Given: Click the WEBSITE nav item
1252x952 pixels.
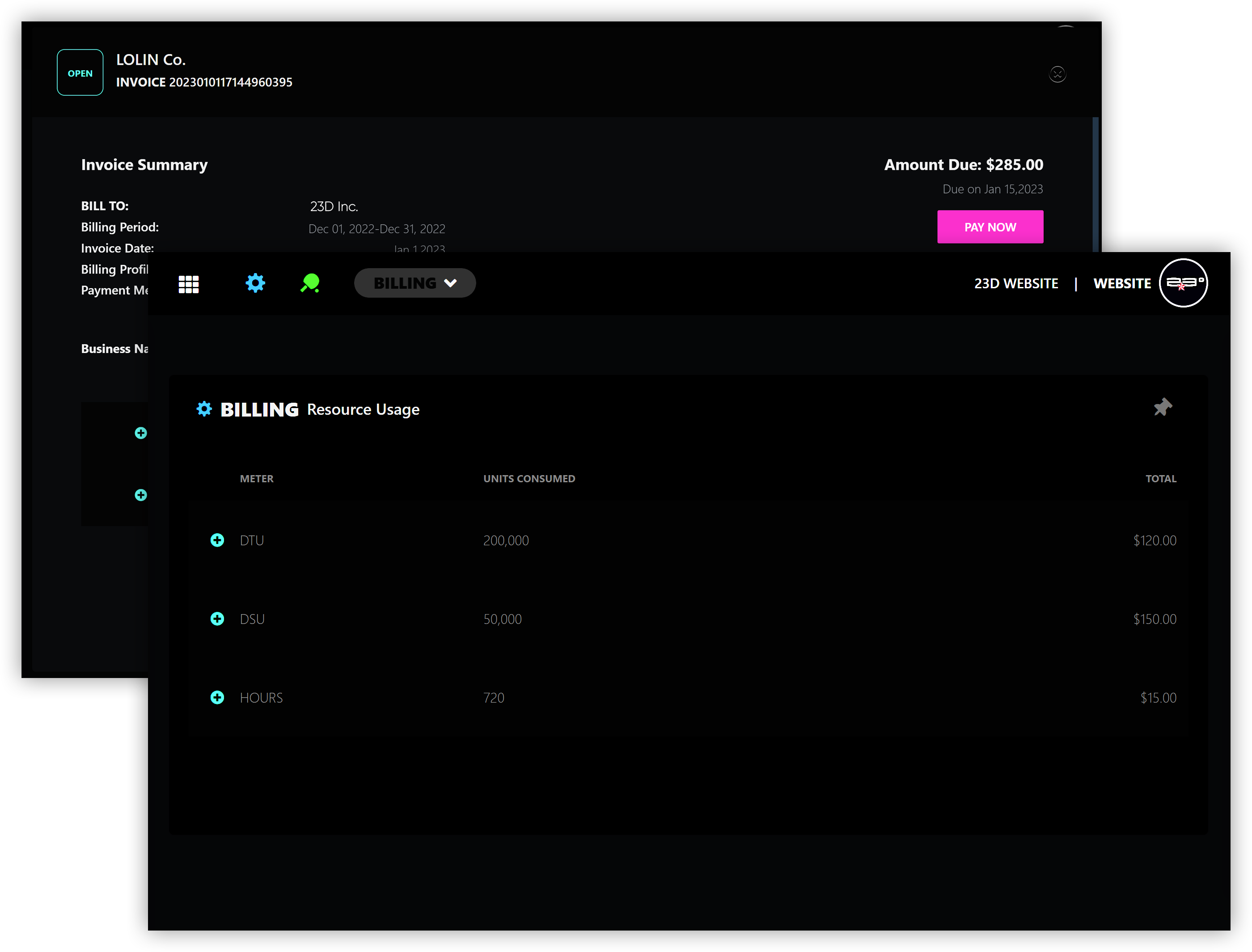Looking at the screenshot, I should 1121,283.
